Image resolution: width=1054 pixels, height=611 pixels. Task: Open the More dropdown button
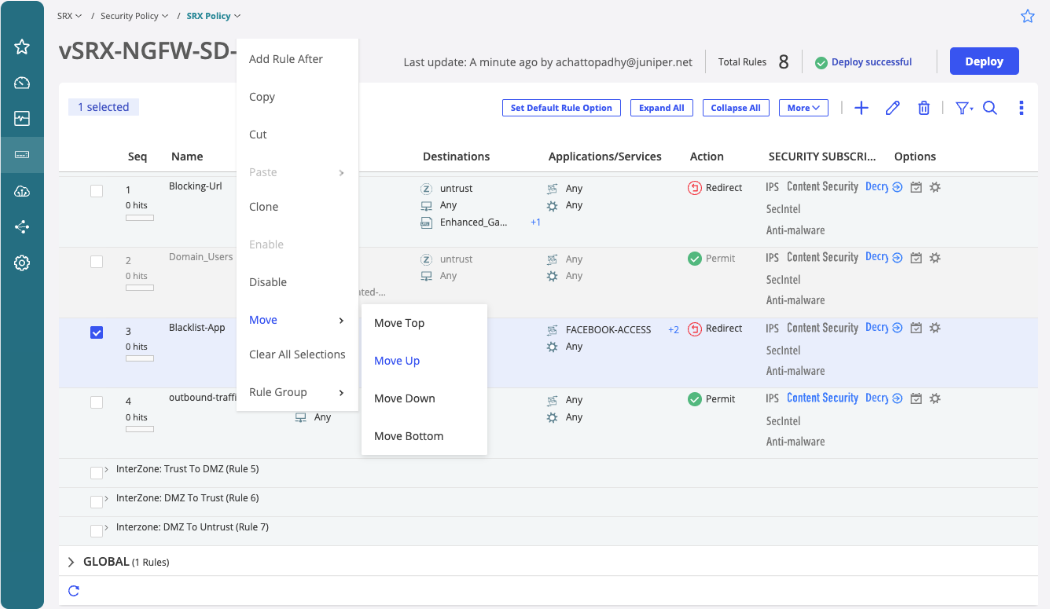[x=803, y=108]
